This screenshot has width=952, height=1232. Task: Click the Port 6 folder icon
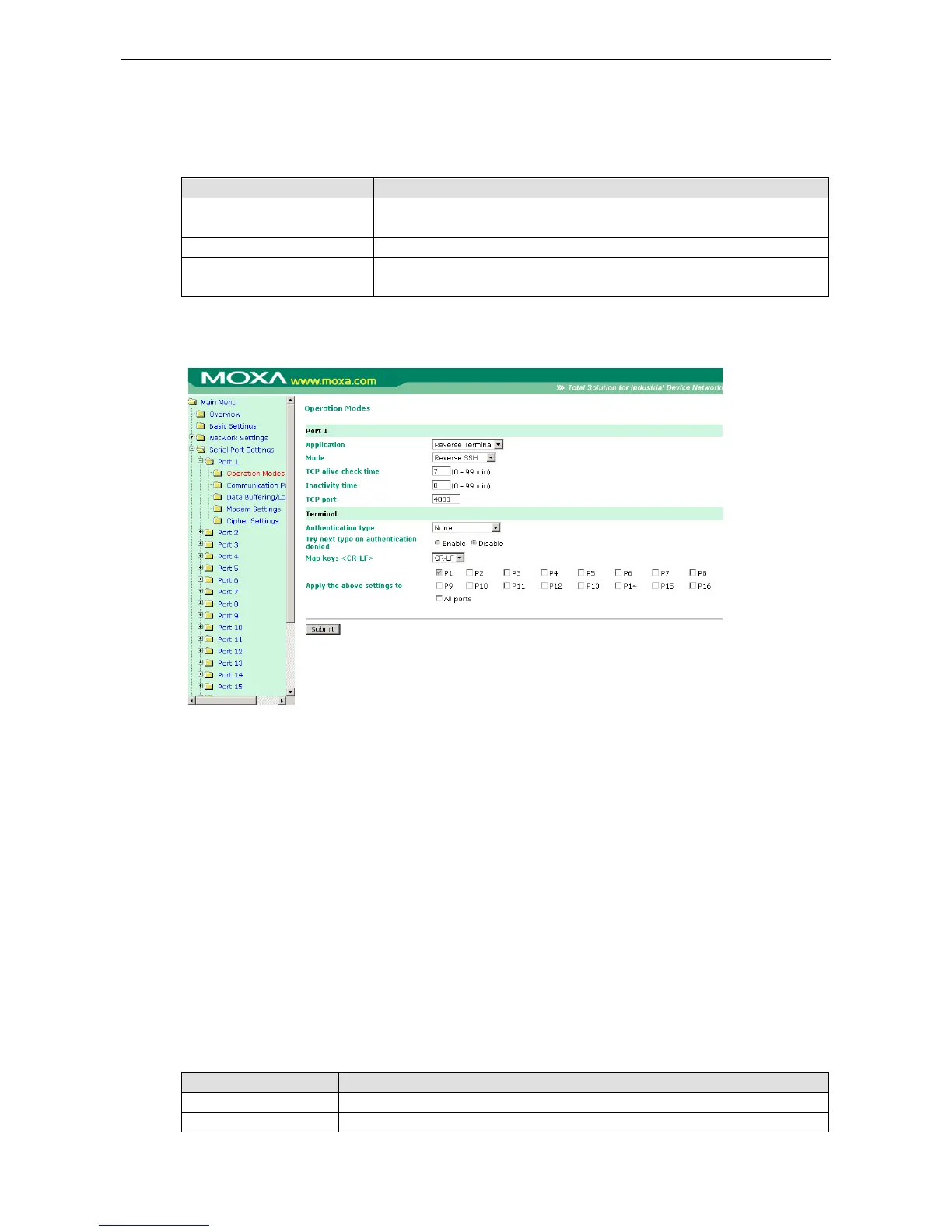[209, 580]
